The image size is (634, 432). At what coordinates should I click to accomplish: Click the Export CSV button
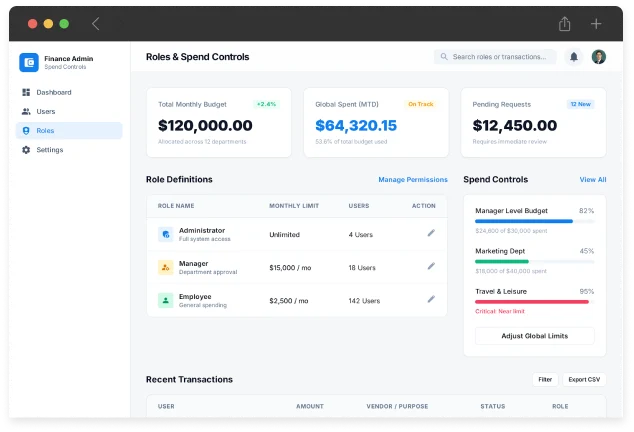pos(584,379)
